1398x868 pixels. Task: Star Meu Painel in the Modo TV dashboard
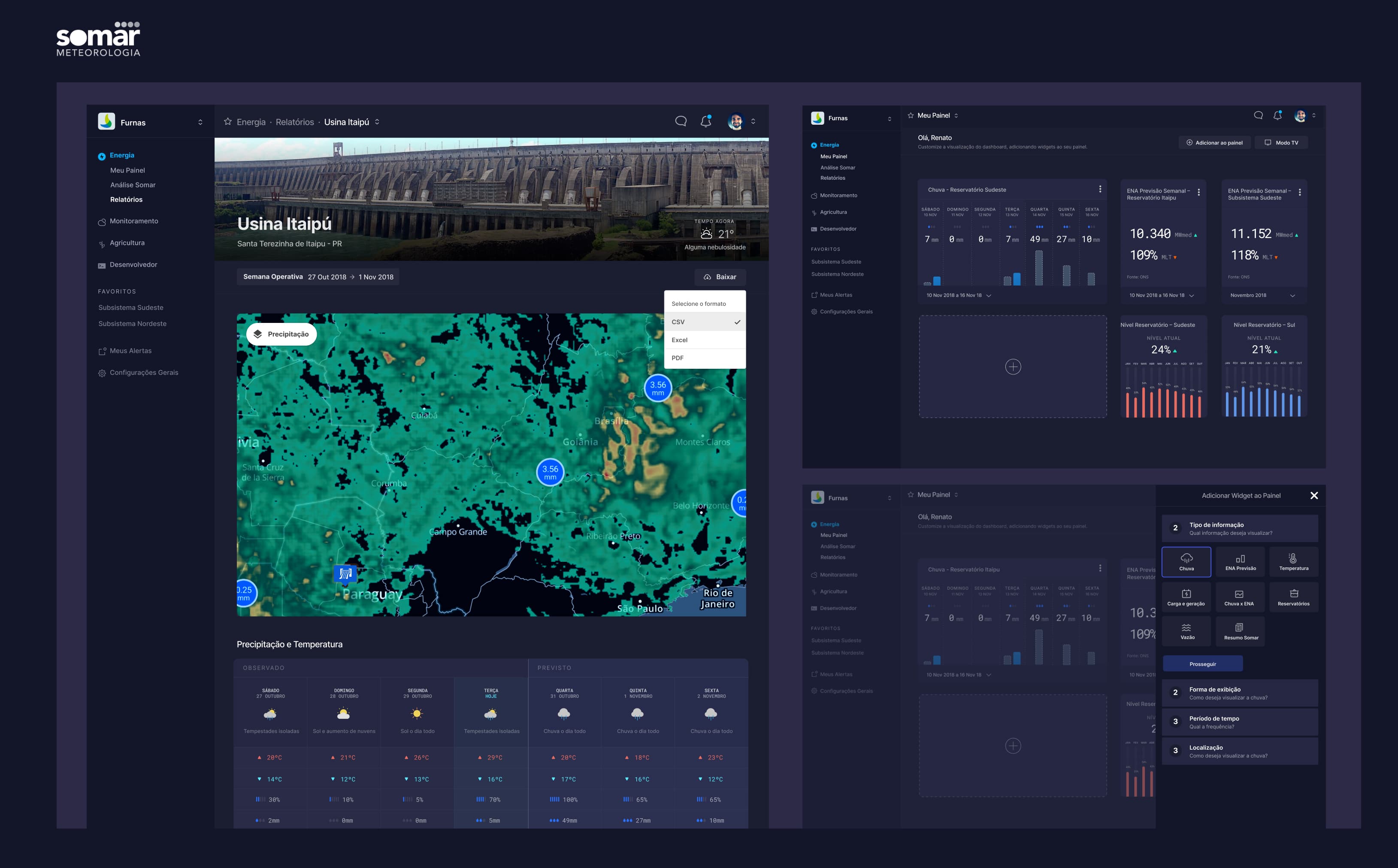pos(911,115)
